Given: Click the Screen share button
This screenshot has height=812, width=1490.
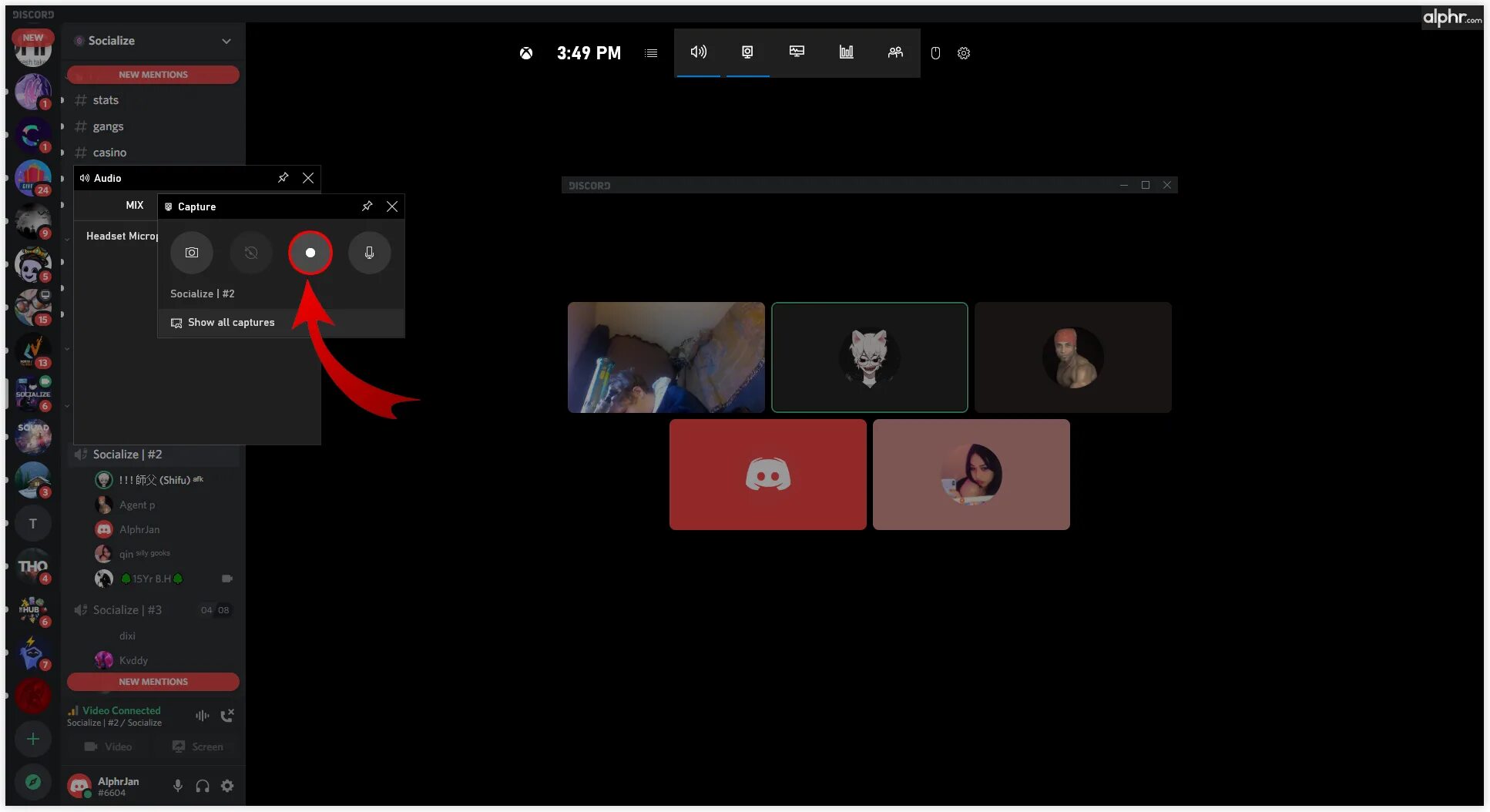Looking at the screenshot, I should [198, 747].
